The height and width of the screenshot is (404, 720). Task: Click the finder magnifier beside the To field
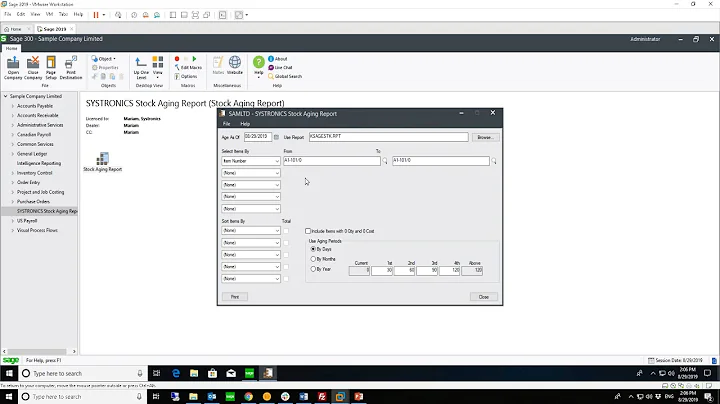coord(494,161)
